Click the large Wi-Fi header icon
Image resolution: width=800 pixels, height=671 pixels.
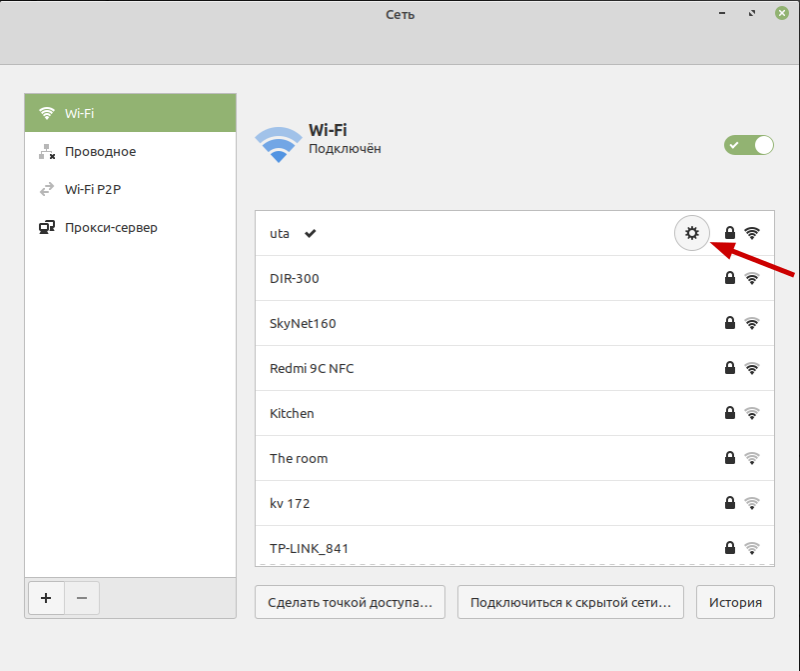278,144
